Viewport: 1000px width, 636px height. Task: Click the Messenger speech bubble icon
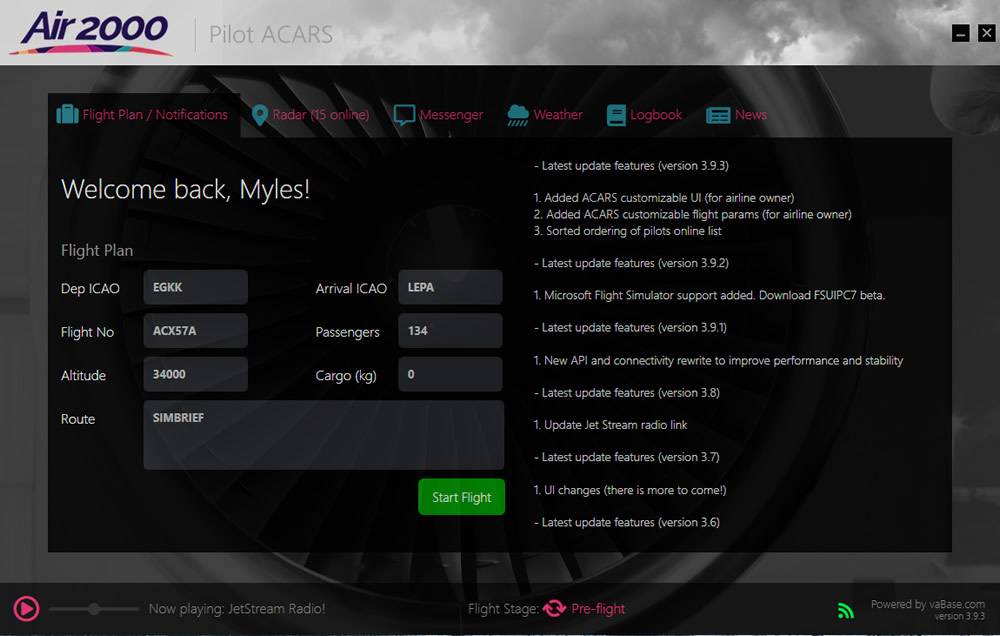click(404, 115)
